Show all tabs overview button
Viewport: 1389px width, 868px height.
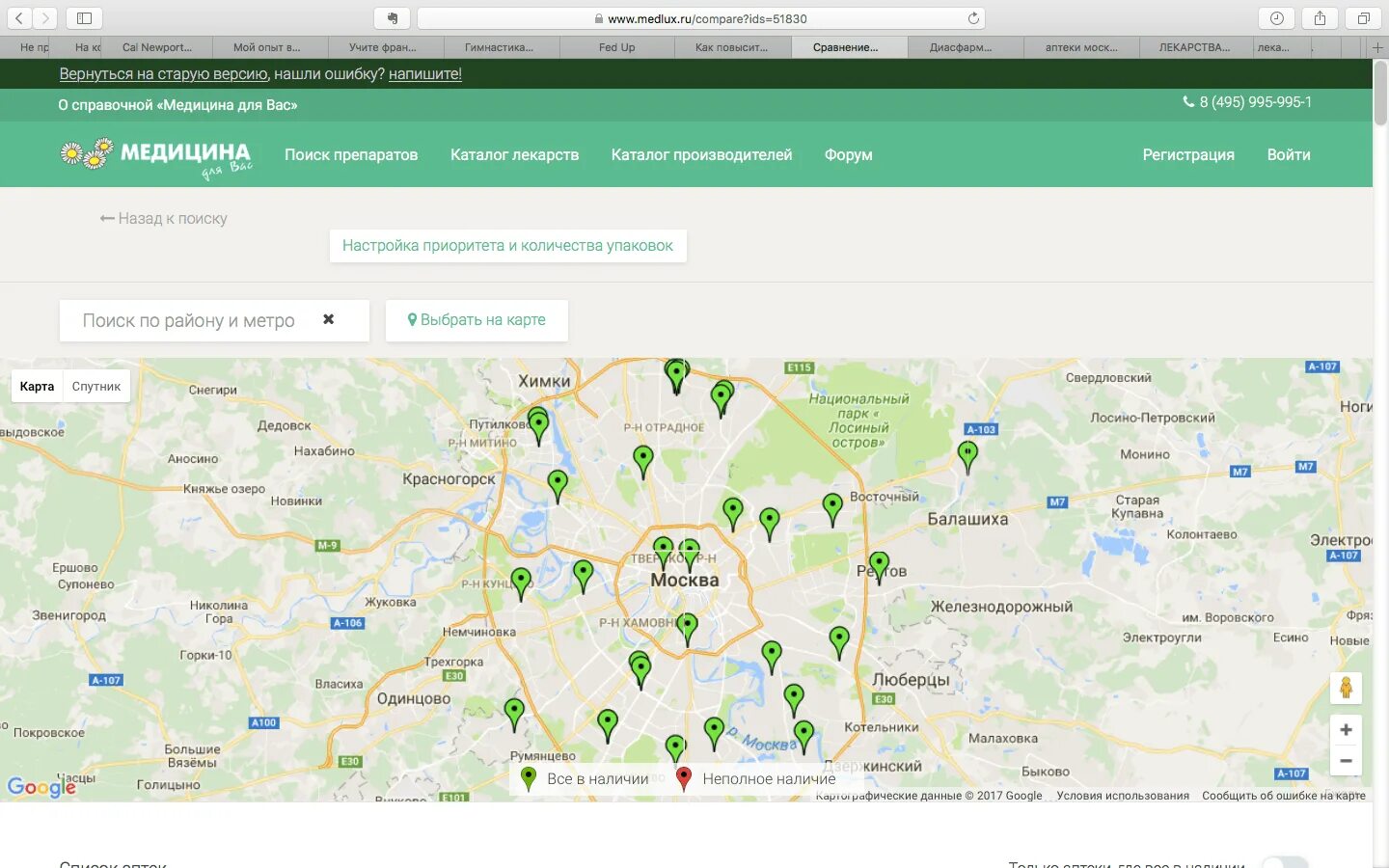tap(1363, 18)
